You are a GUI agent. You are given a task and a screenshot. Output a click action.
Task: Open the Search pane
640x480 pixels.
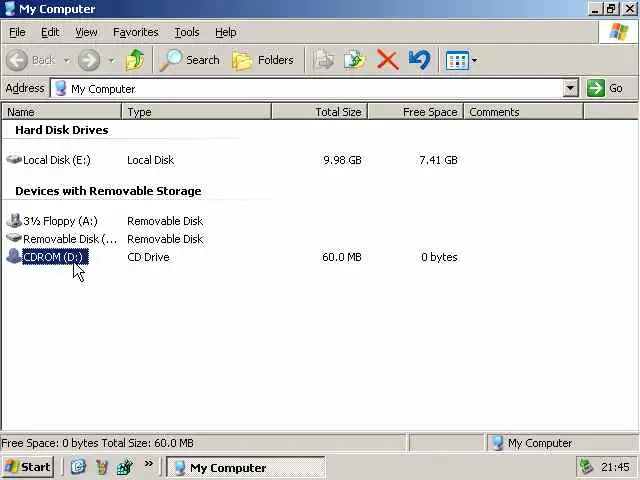point(190,60)
